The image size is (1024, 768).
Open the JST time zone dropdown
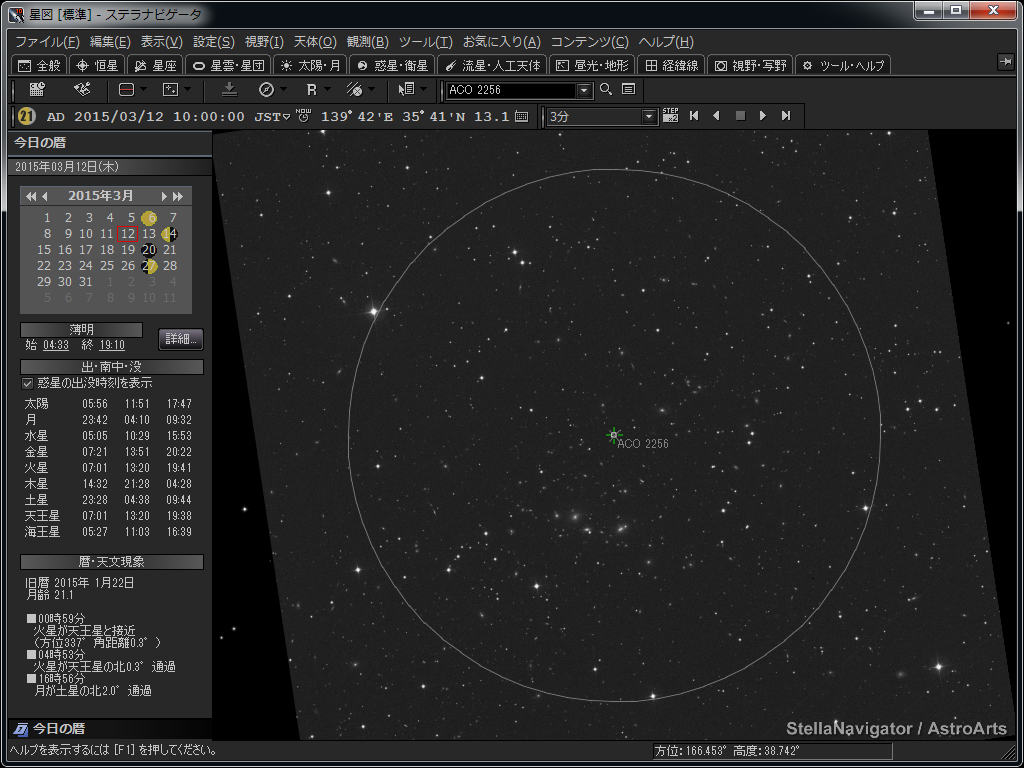(286, 117)
